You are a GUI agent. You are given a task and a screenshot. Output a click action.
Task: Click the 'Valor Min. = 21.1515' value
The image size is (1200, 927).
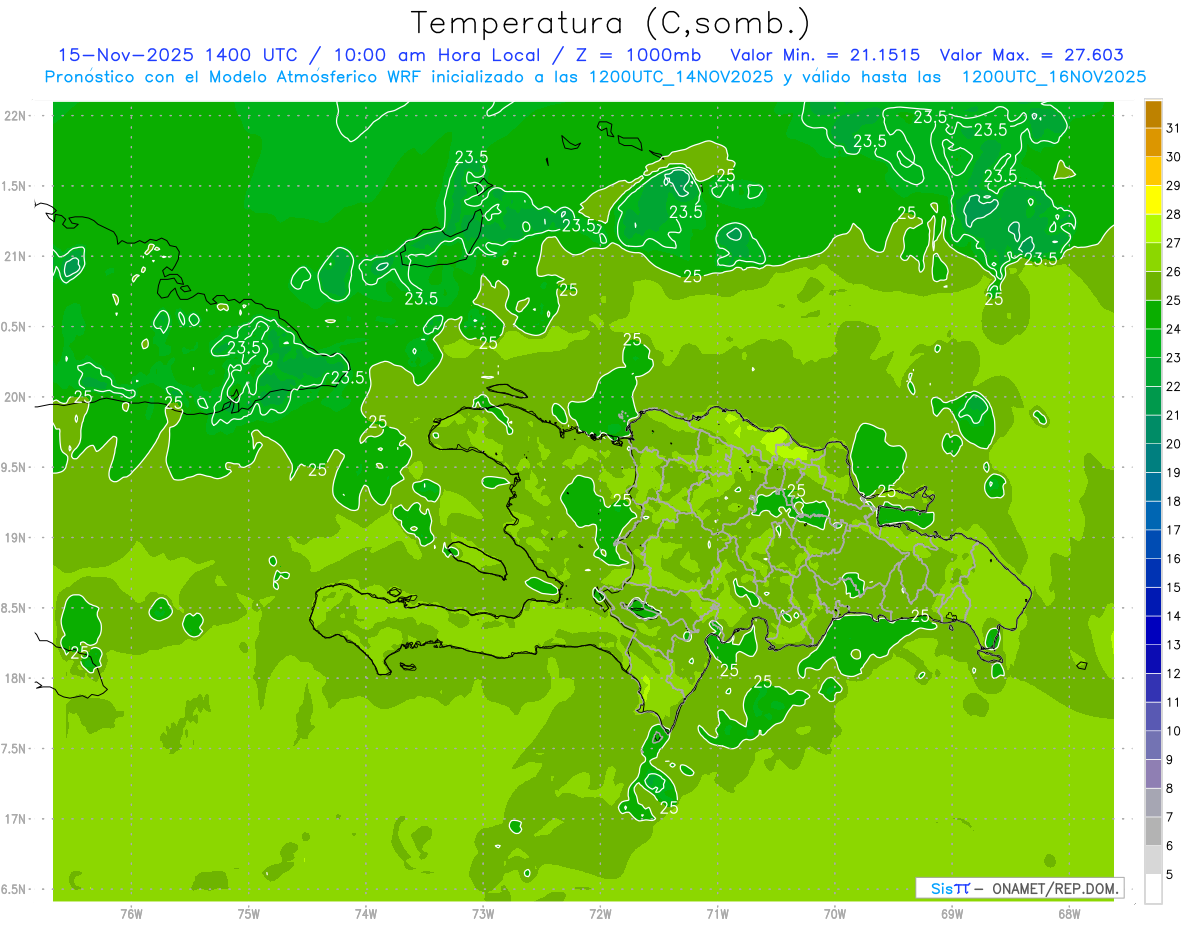pos(825,55)
